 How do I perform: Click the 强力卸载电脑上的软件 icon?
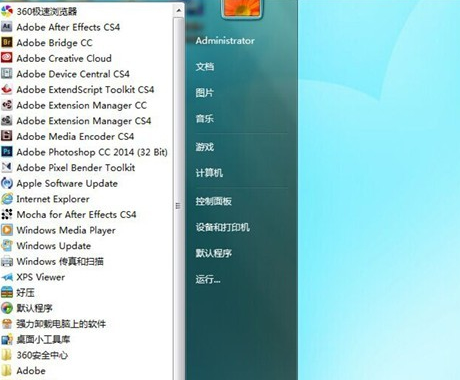point(7,323)
